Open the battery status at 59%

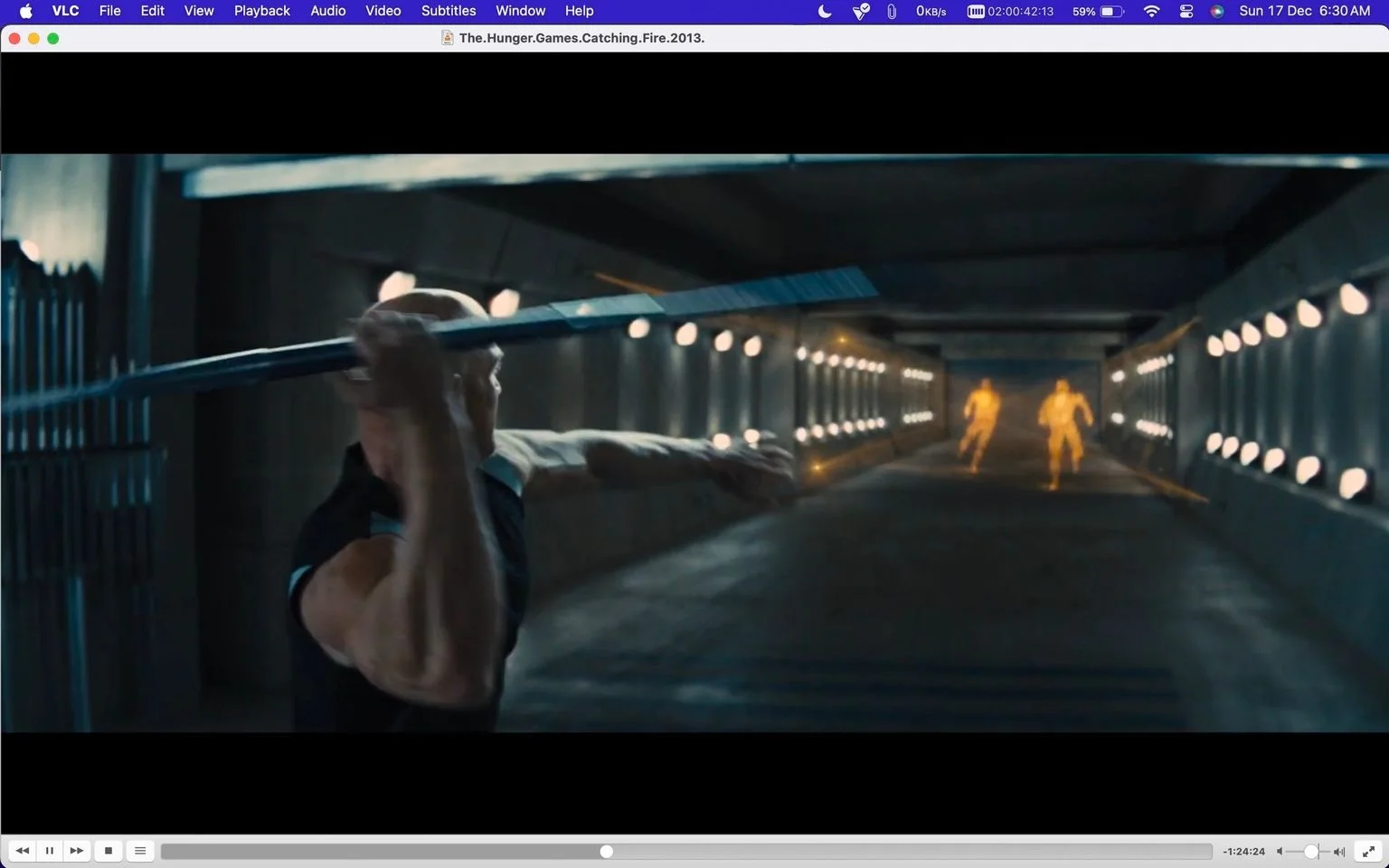click(x=1098, y=11)
